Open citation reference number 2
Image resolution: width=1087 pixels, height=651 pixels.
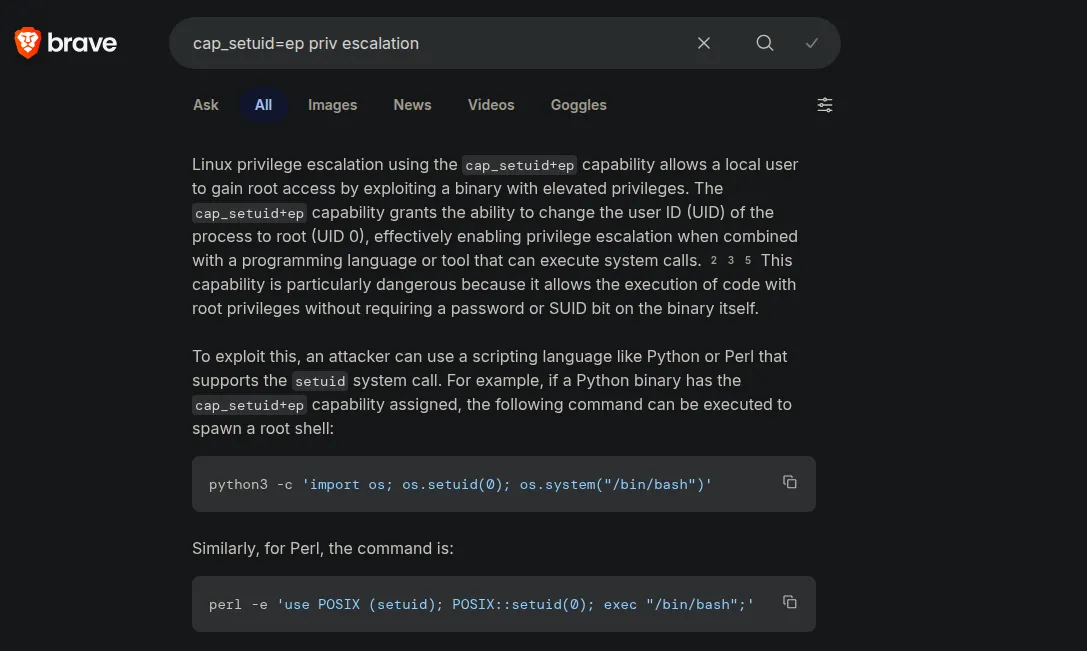(x=714, y=260)
